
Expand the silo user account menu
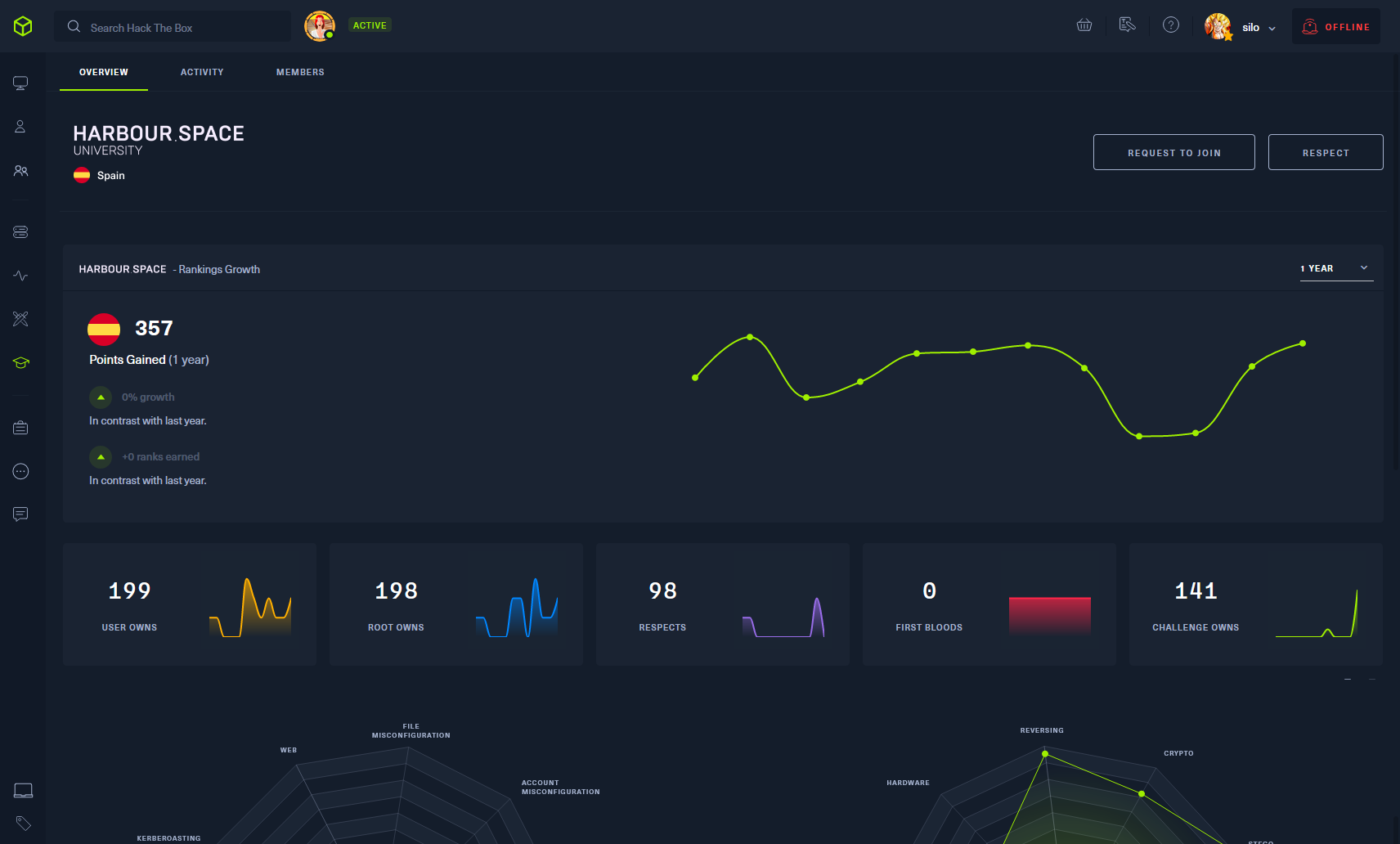point(1241,27)
